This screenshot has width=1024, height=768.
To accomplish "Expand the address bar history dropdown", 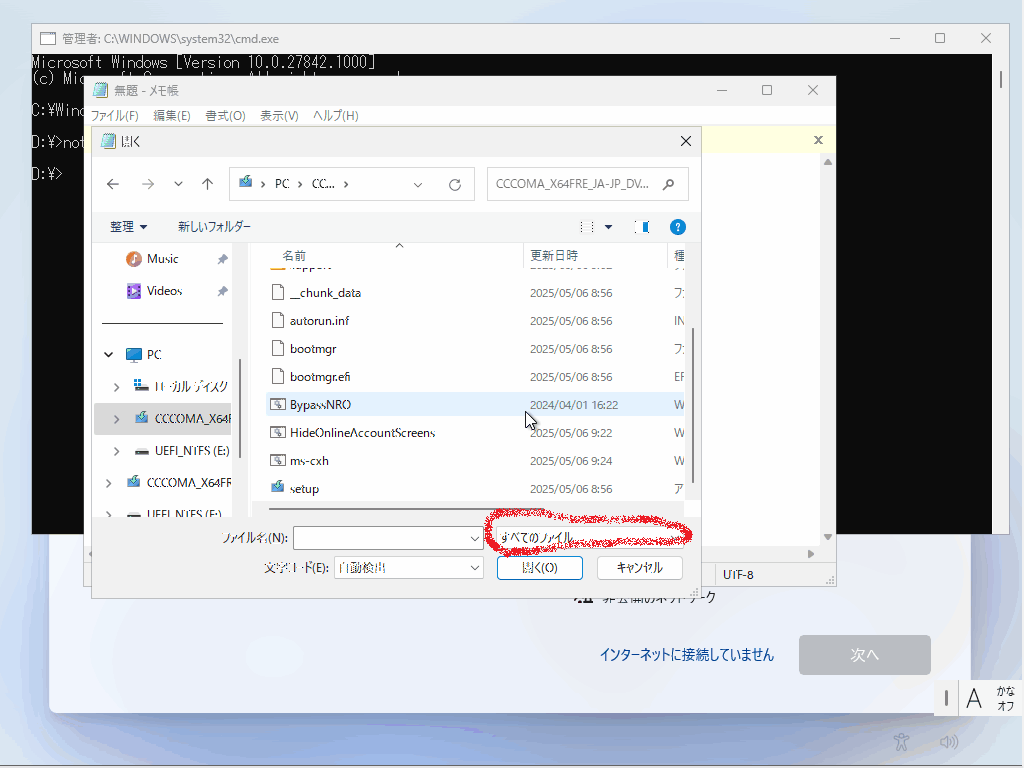I will tap(418, 185).
